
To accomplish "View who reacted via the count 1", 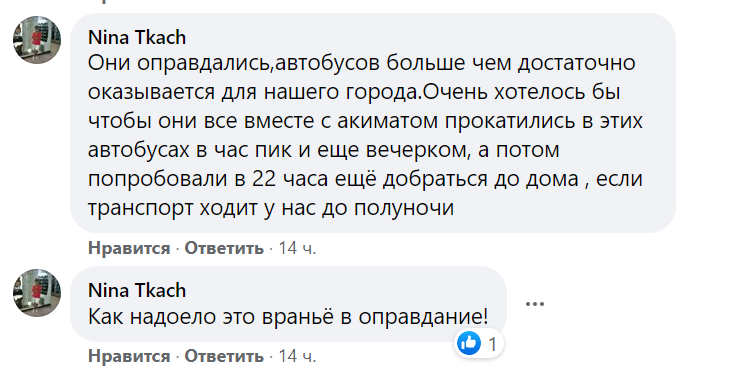I will (x=493, y=345).
